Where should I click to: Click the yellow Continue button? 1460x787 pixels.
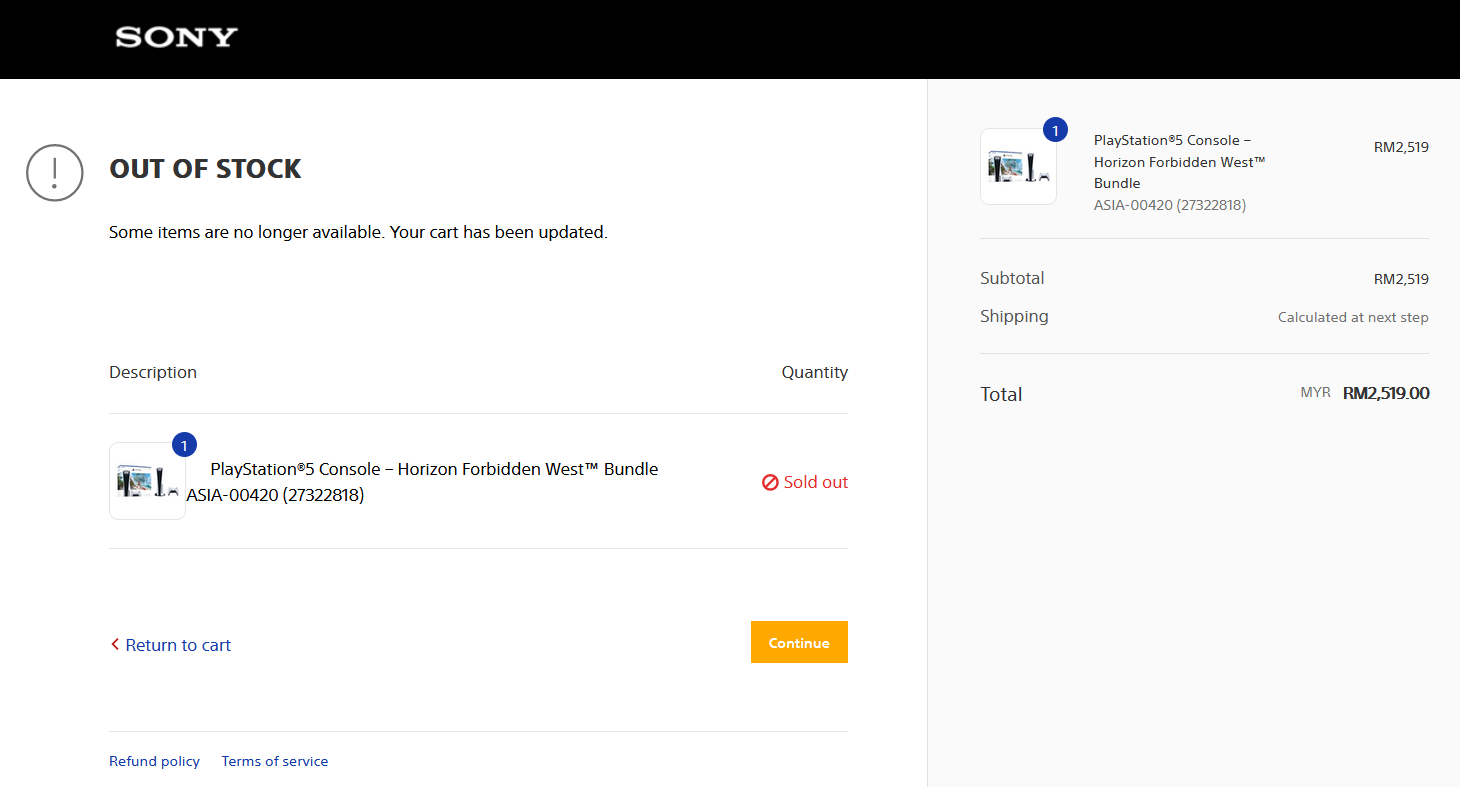pyautogui.click(x=799, y=642)
